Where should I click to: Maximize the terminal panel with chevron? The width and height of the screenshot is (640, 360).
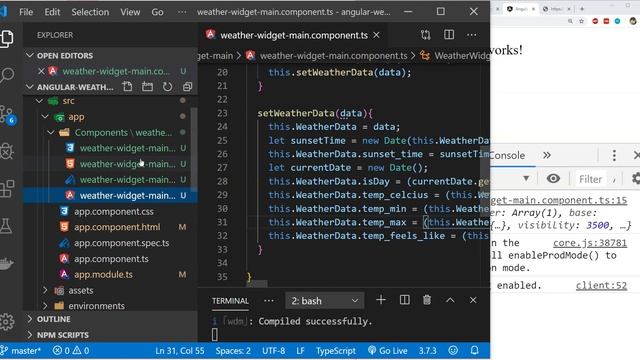tap(450, 300)
